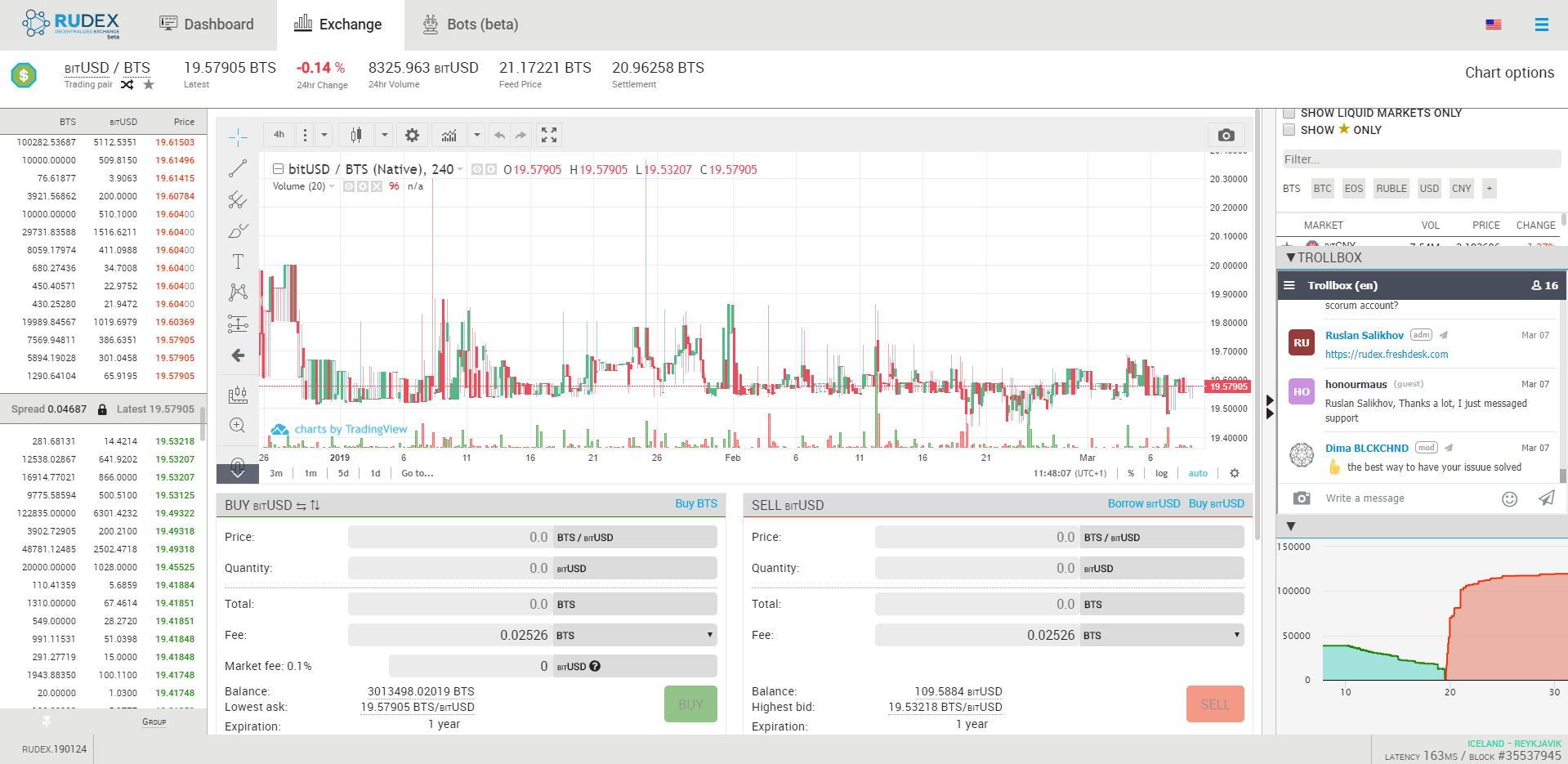Viewport: 1568px width, 764px height.
Task: Attach a photo in Trollbox
Action: coord(1302,498)
